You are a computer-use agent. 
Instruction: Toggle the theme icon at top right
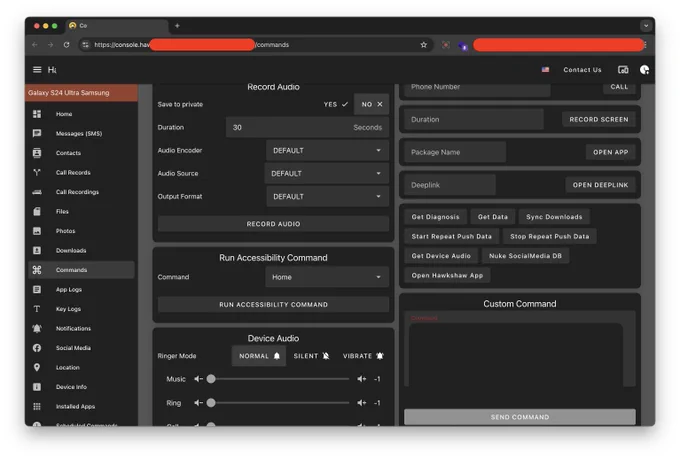coord(644,70)
